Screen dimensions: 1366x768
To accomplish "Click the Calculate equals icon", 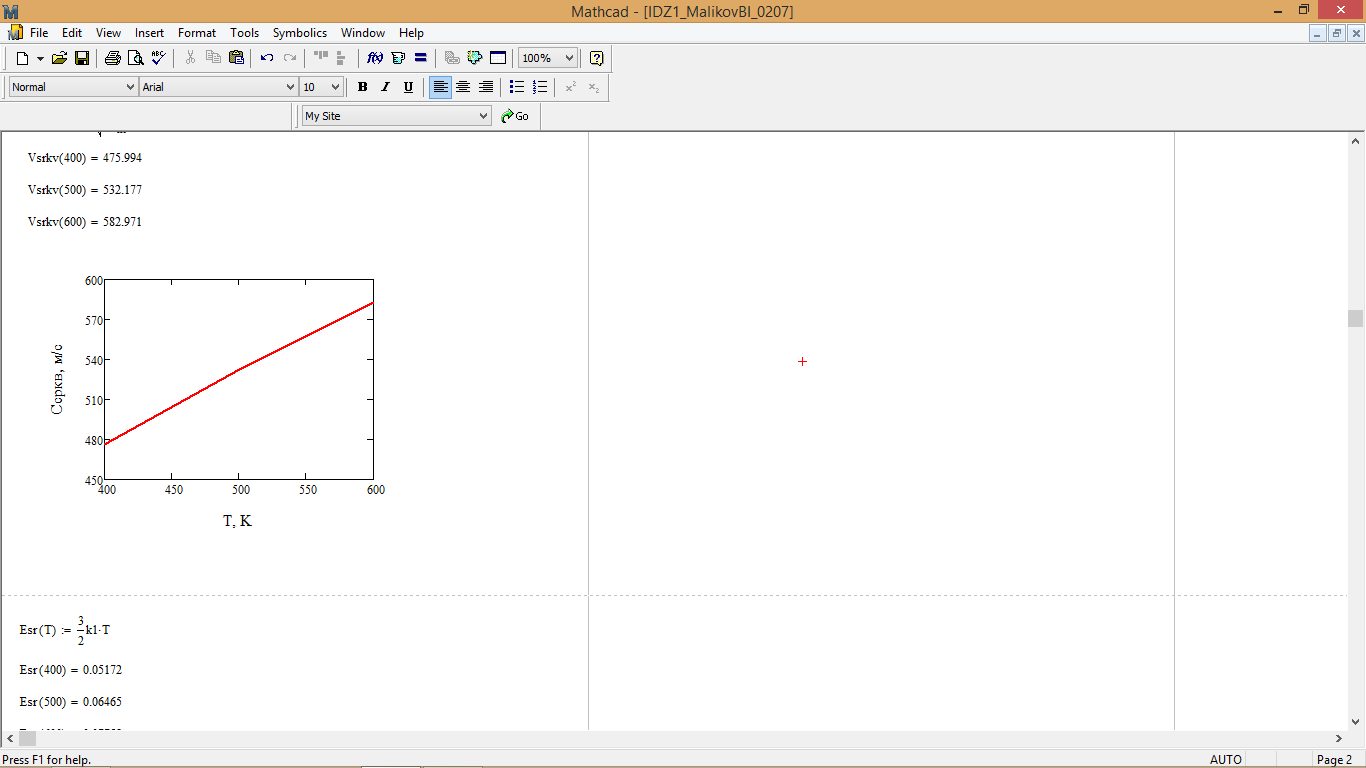I will coord(421,58).
